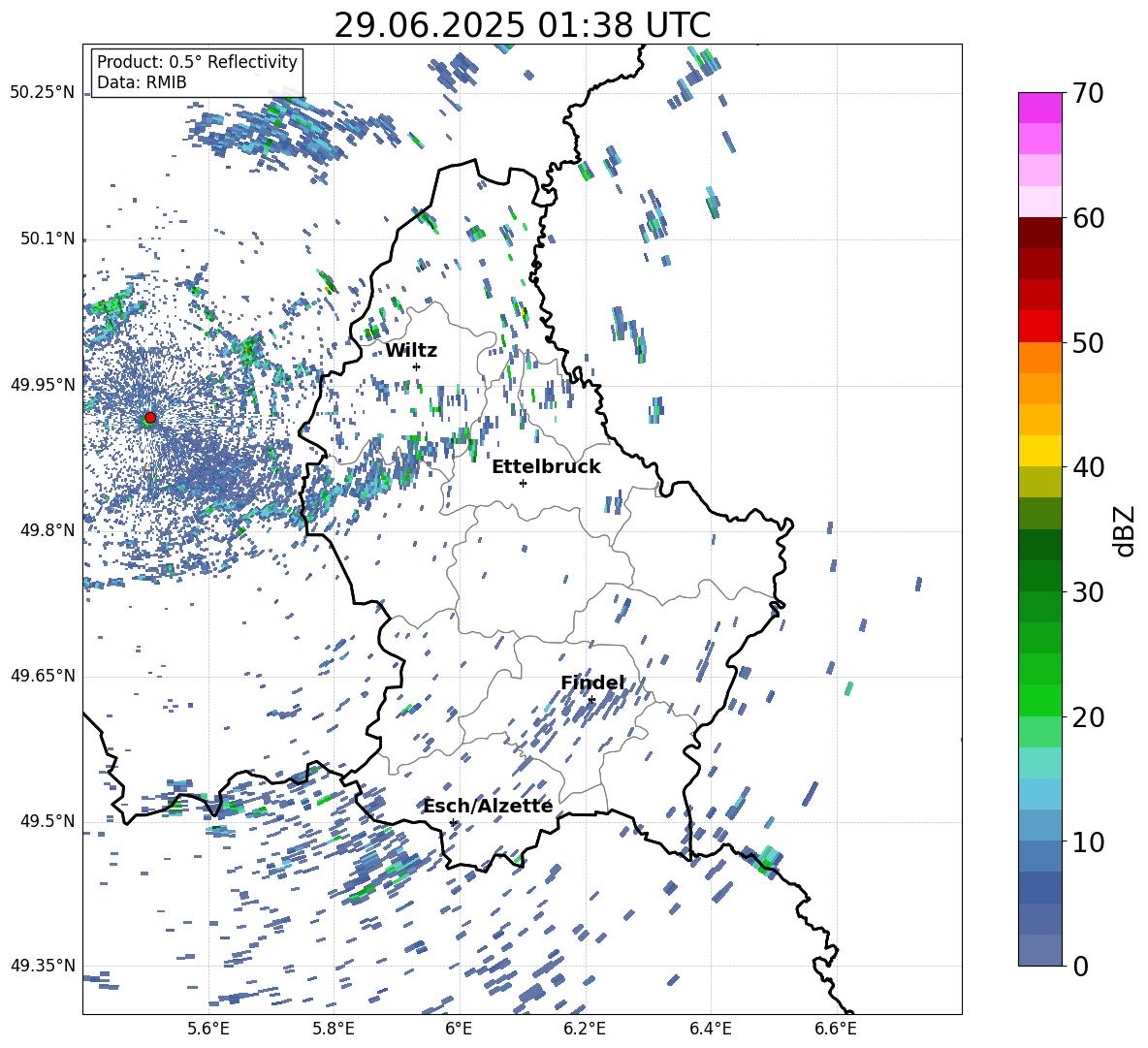Click the cross marker below Esch/Alzette
Screen dimensions: 1148x1048
pos(453,822)
